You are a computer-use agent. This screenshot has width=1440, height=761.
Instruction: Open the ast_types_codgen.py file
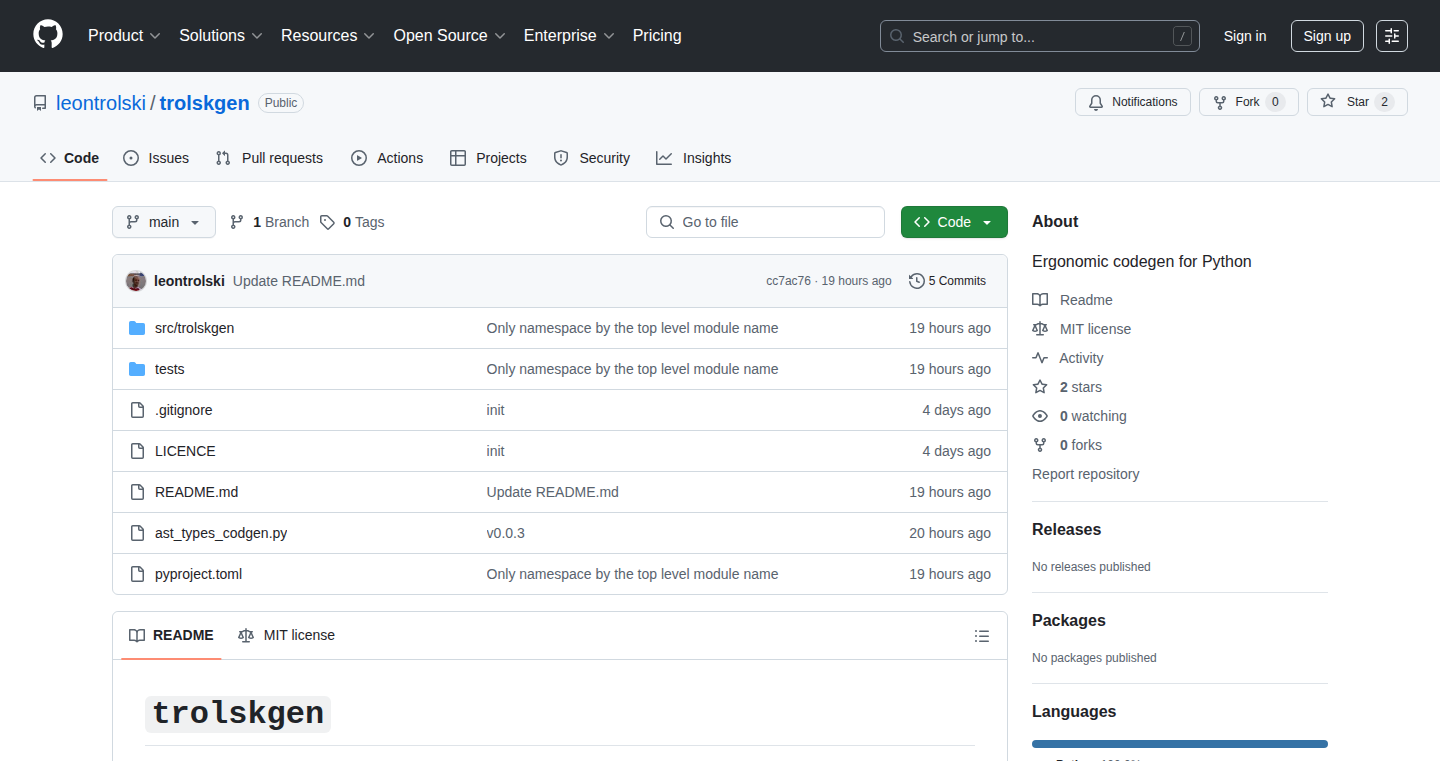(221, 533)
